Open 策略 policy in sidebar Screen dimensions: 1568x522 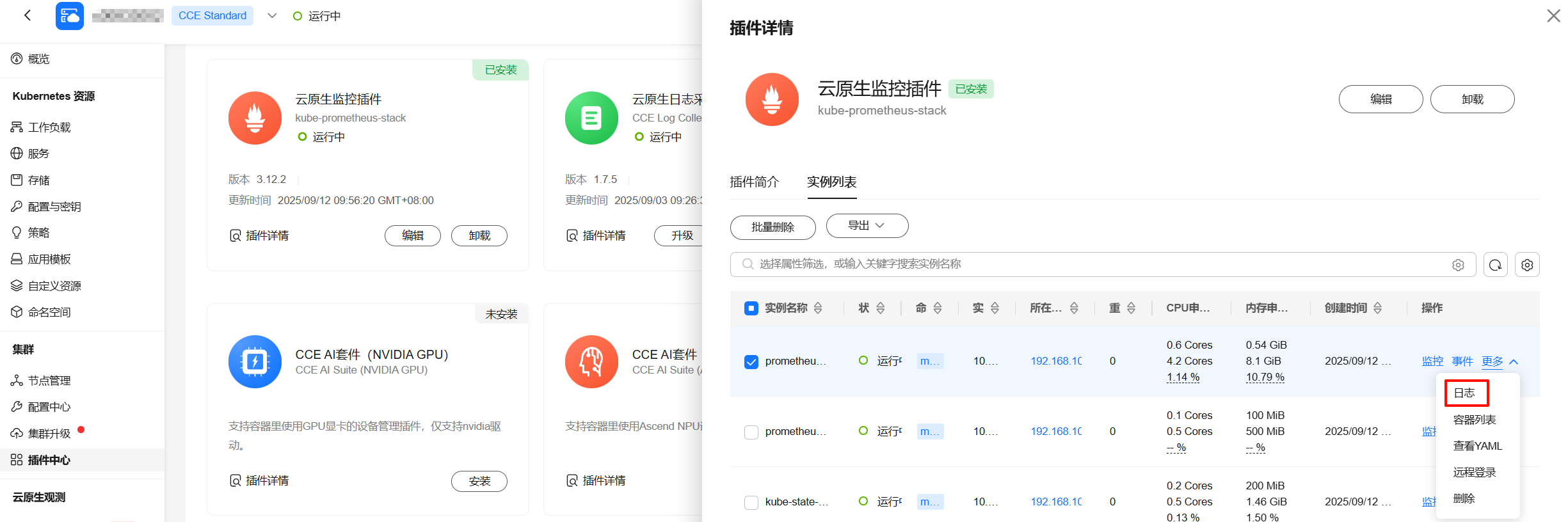[38, 233]
